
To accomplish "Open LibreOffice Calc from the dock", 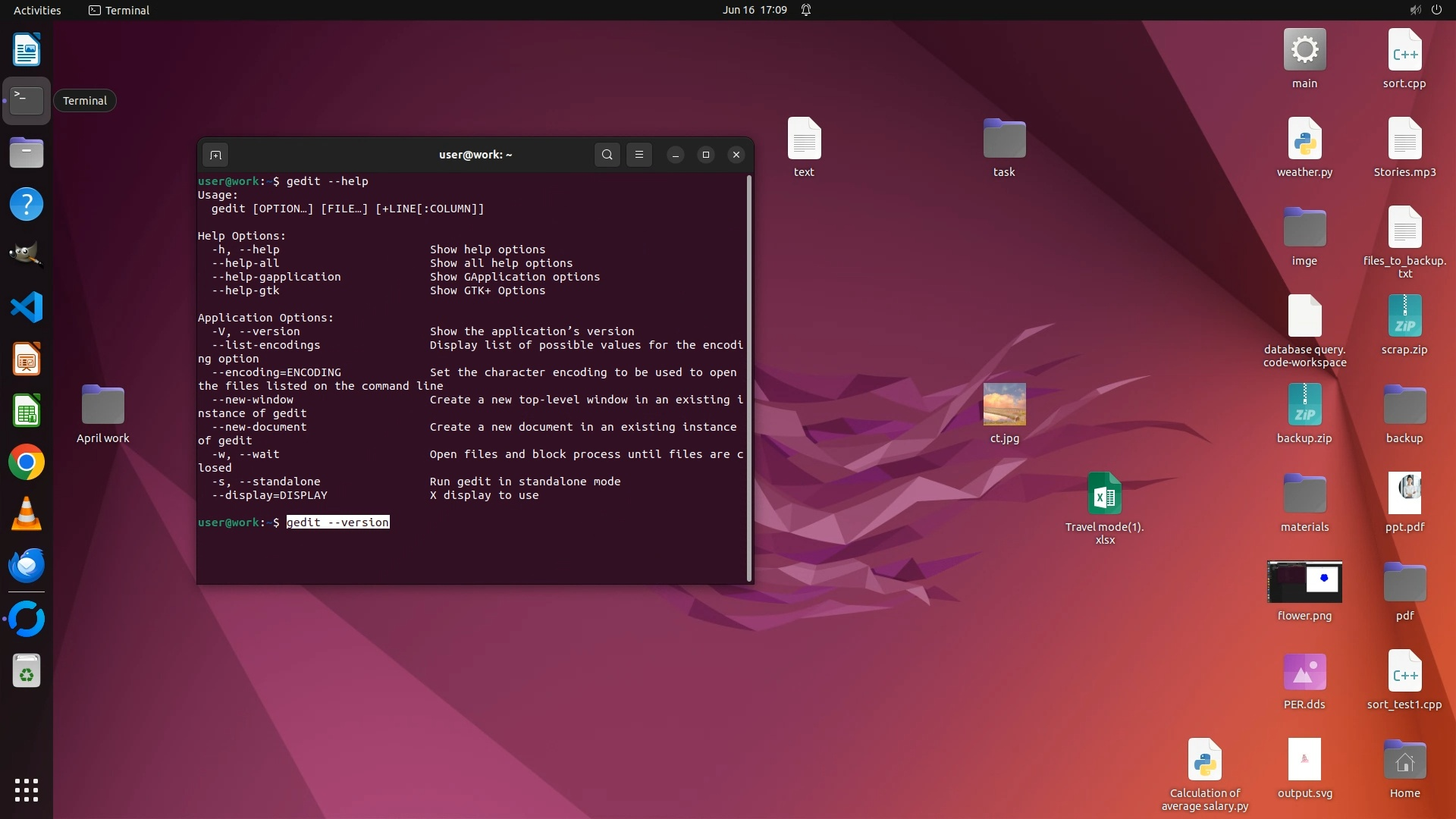I will click(27, 411).
